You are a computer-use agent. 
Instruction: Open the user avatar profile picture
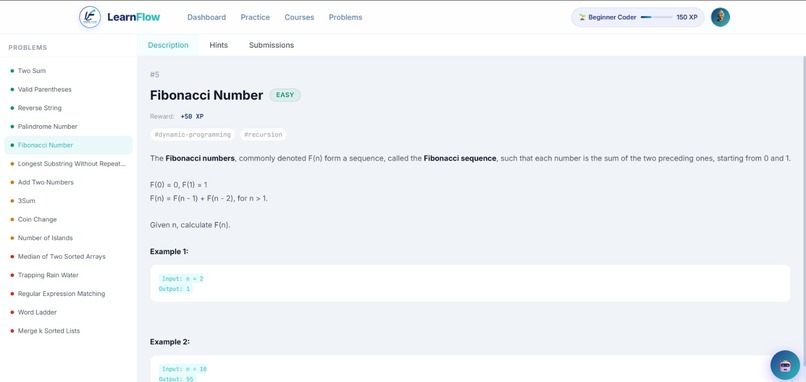(720, 17)
